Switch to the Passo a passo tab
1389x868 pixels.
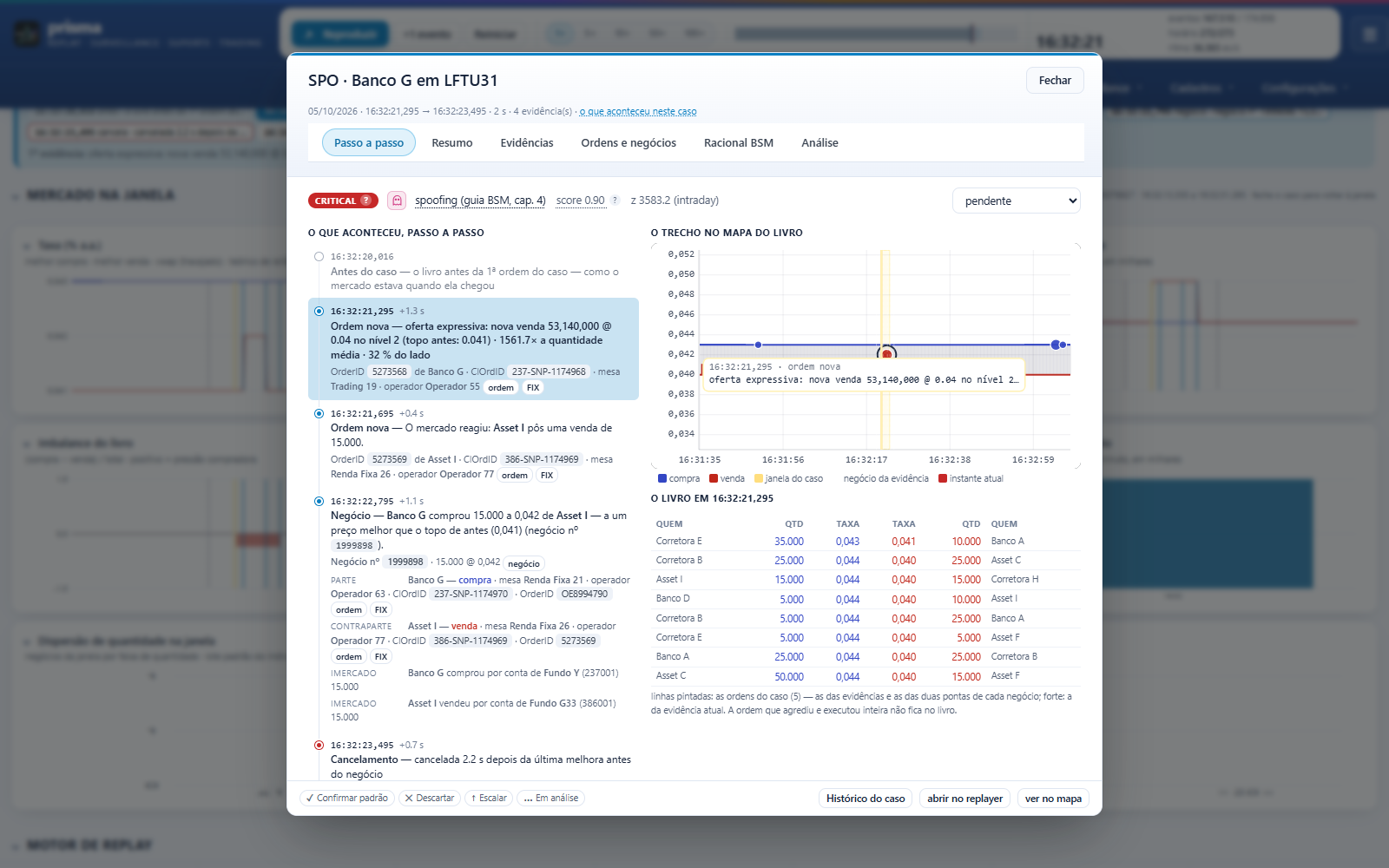(369, 142)
